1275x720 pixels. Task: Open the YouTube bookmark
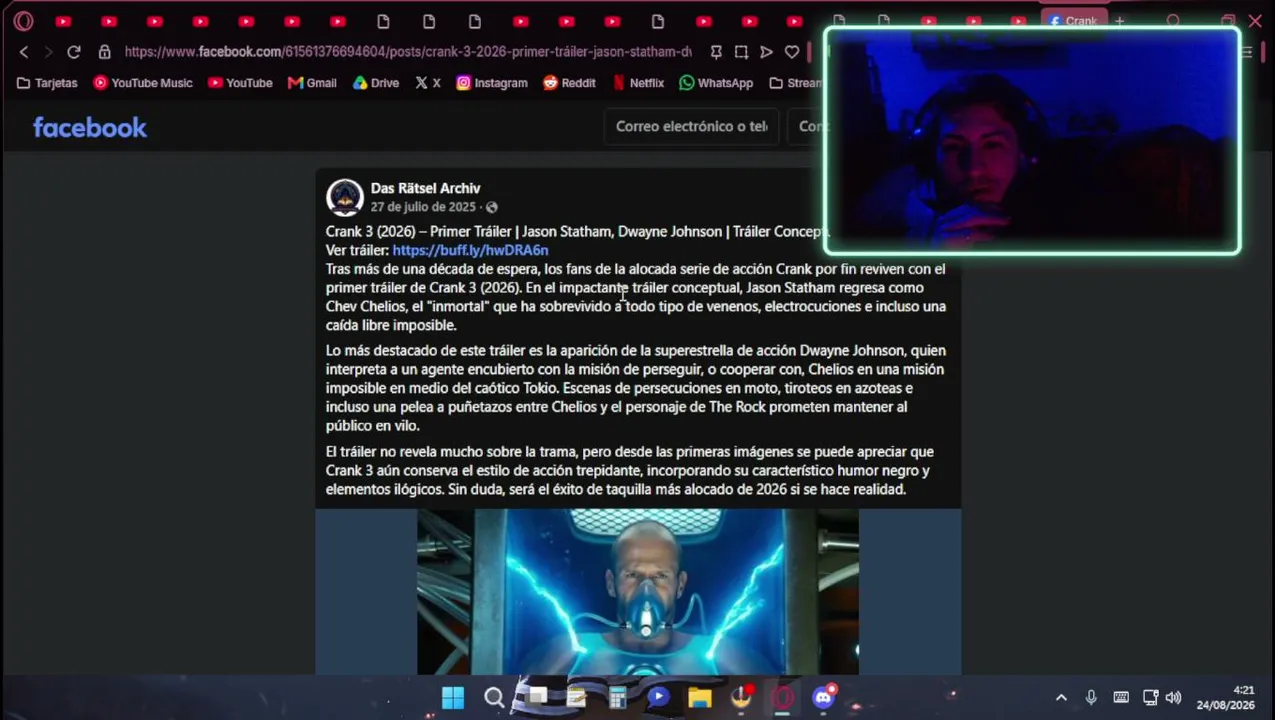tap(240, 83)
